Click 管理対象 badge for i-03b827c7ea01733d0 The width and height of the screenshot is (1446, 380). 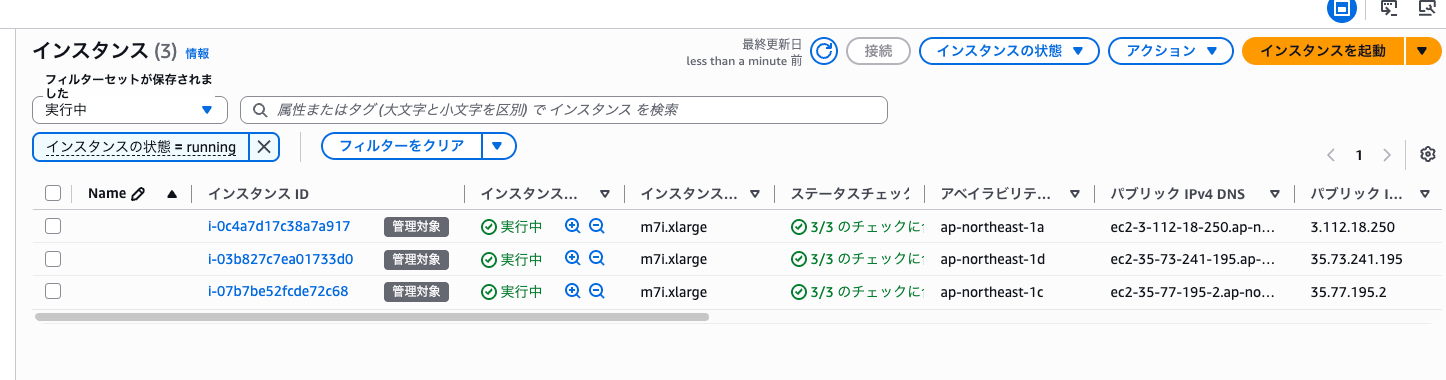click(416, 259)
